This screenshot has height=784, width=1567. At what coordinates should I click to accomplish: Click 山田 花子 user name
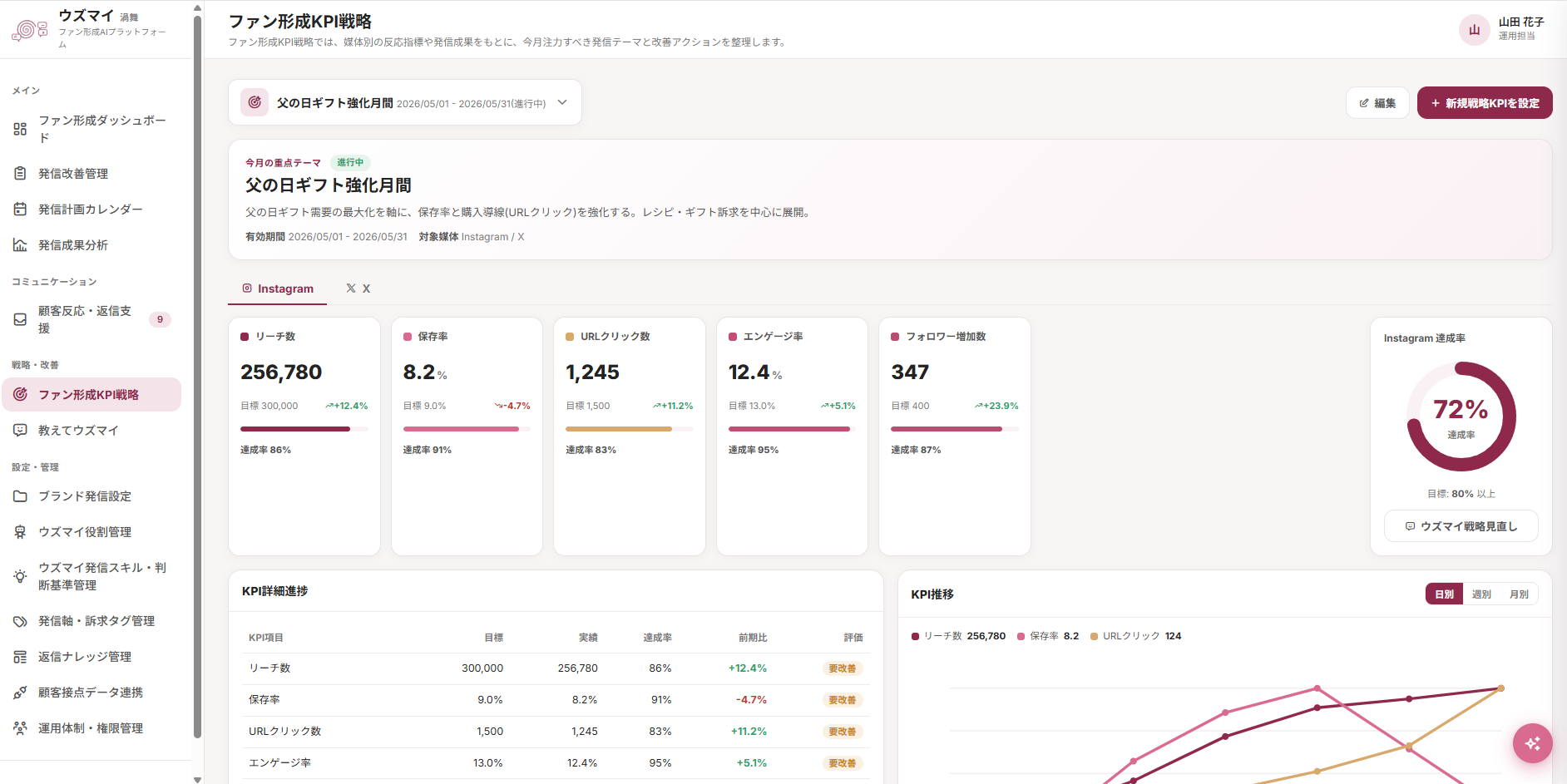[x=1521, y=22]
